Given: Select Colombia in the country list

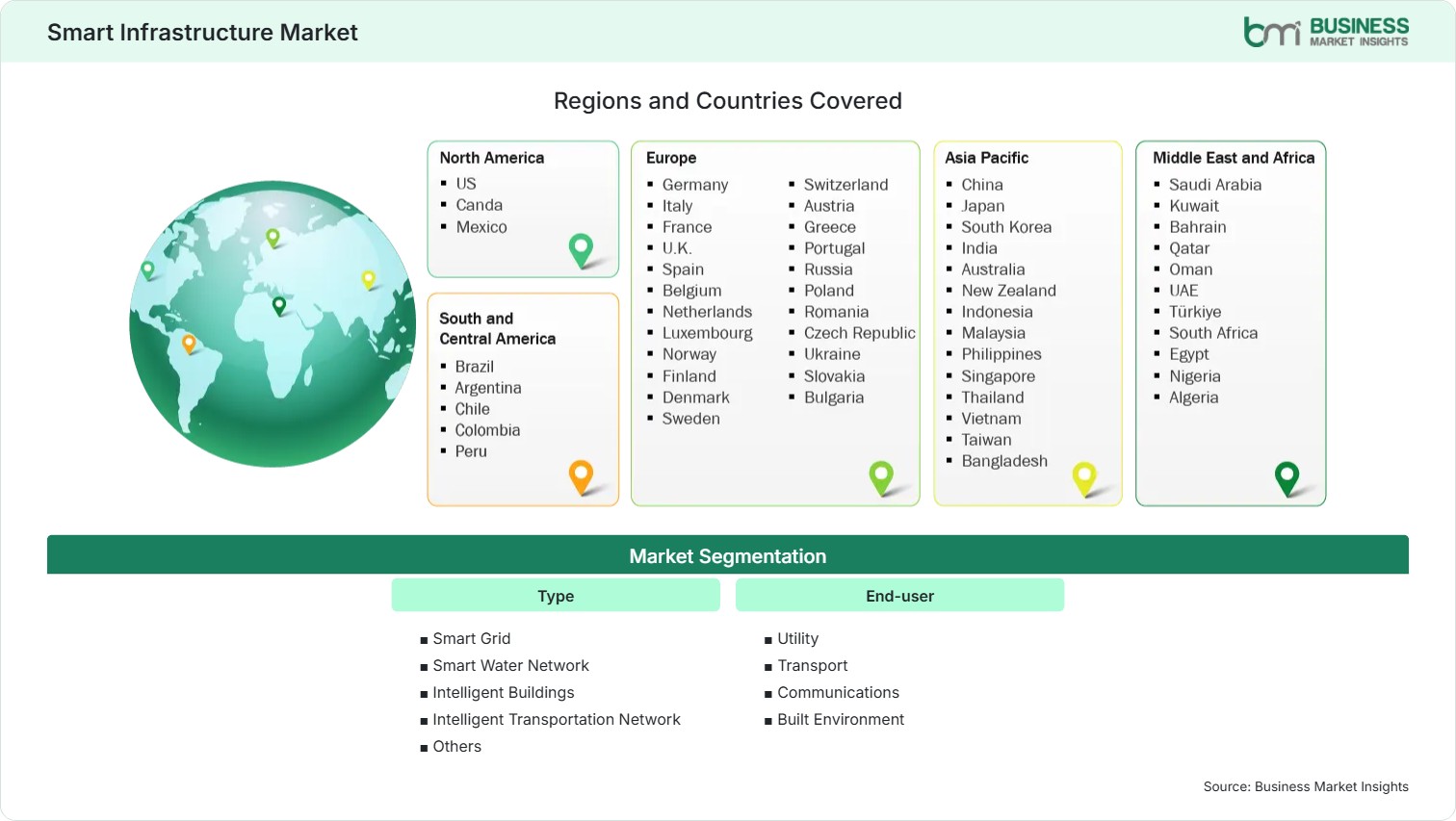Looking at the screenshot, I should pyautogui.click(x=487, y=430).
